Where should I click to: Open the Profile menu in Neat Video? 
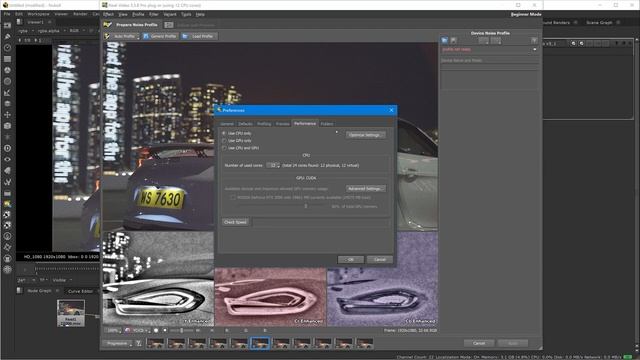[x=138, y=14]
